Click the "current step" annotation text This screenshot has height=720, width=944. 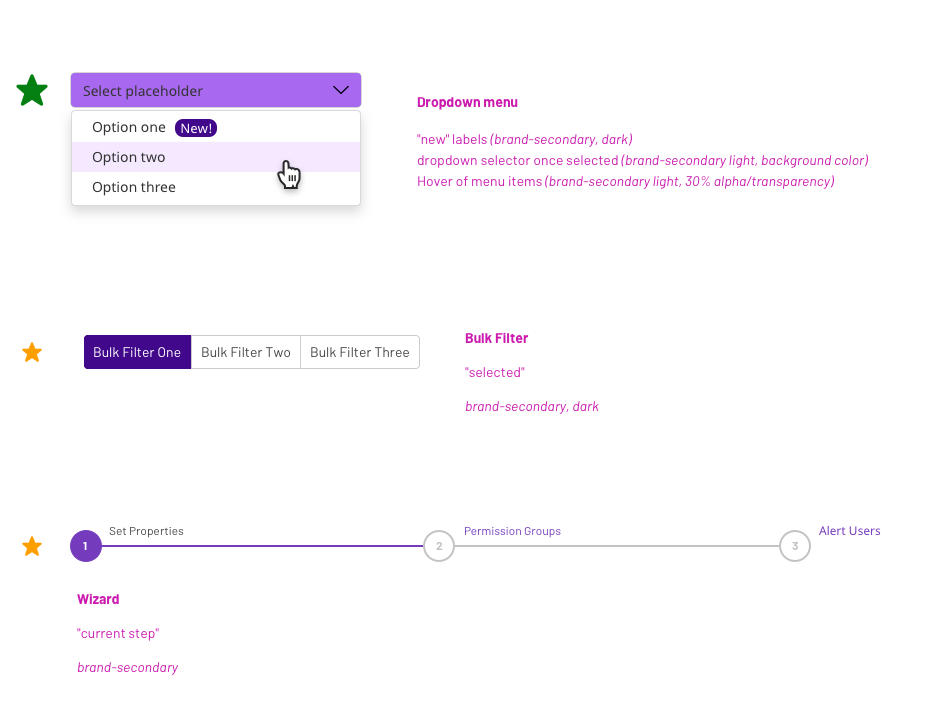(x=118, y=634)
